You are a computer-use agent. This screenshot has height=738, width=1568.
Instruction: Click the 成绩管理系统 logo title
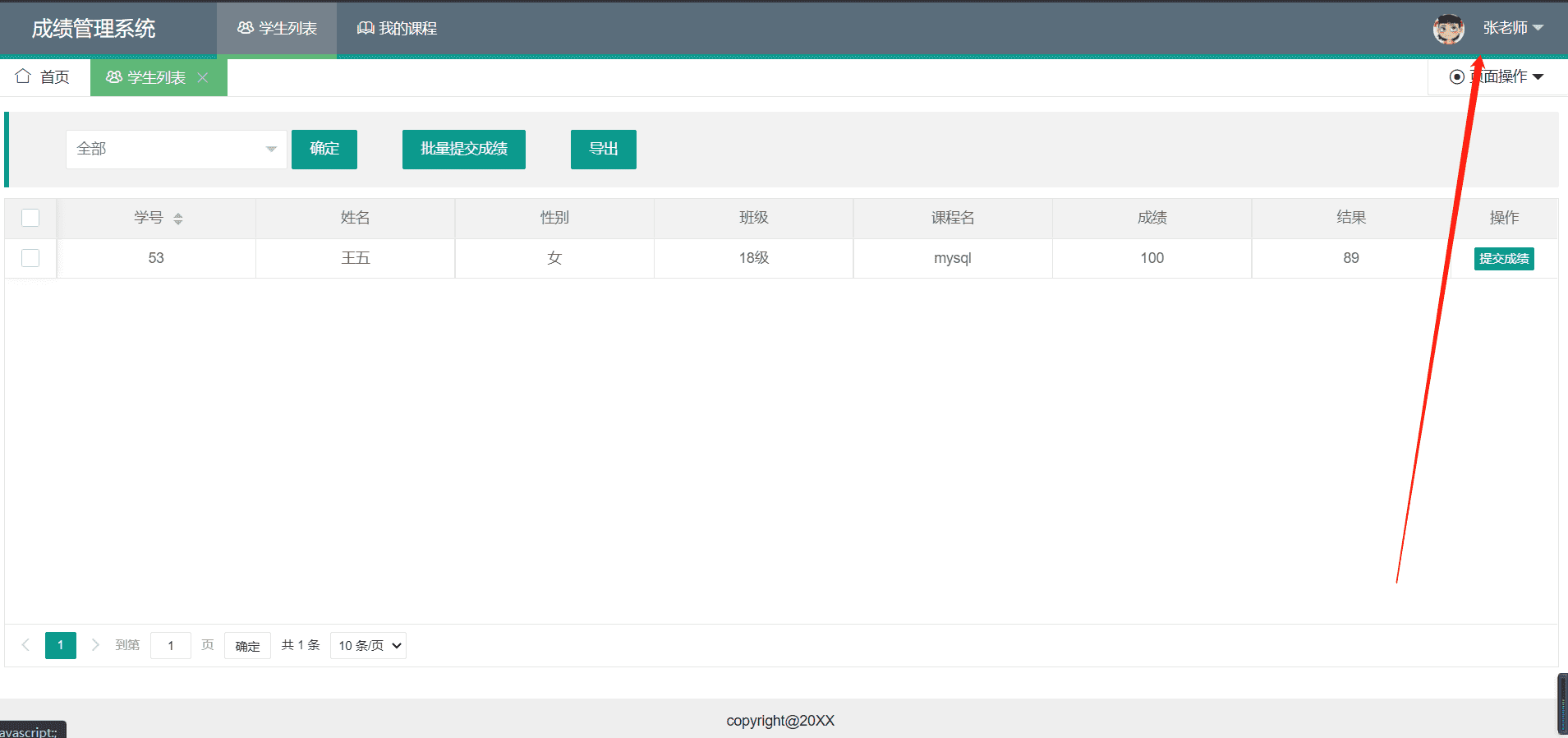(94, 29)
